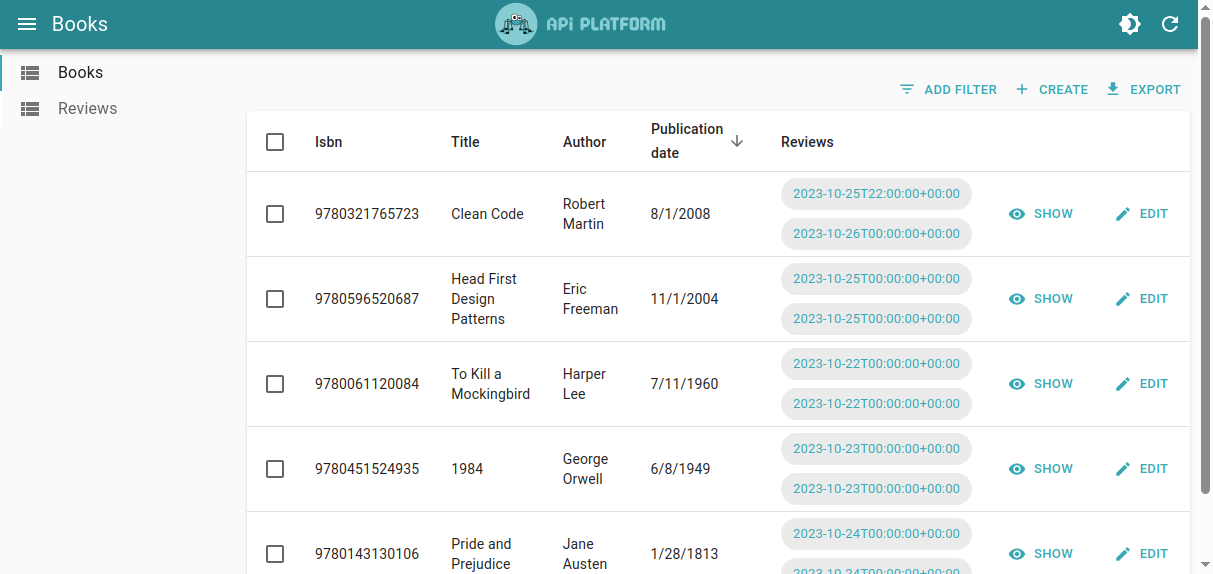Click the Create button

[1051, 89]
